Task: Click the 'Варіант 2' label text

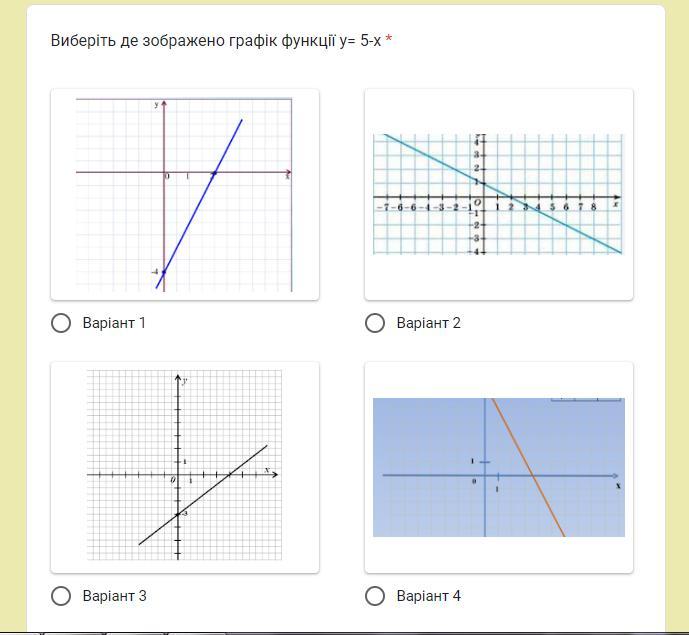Action: [428, 323]
